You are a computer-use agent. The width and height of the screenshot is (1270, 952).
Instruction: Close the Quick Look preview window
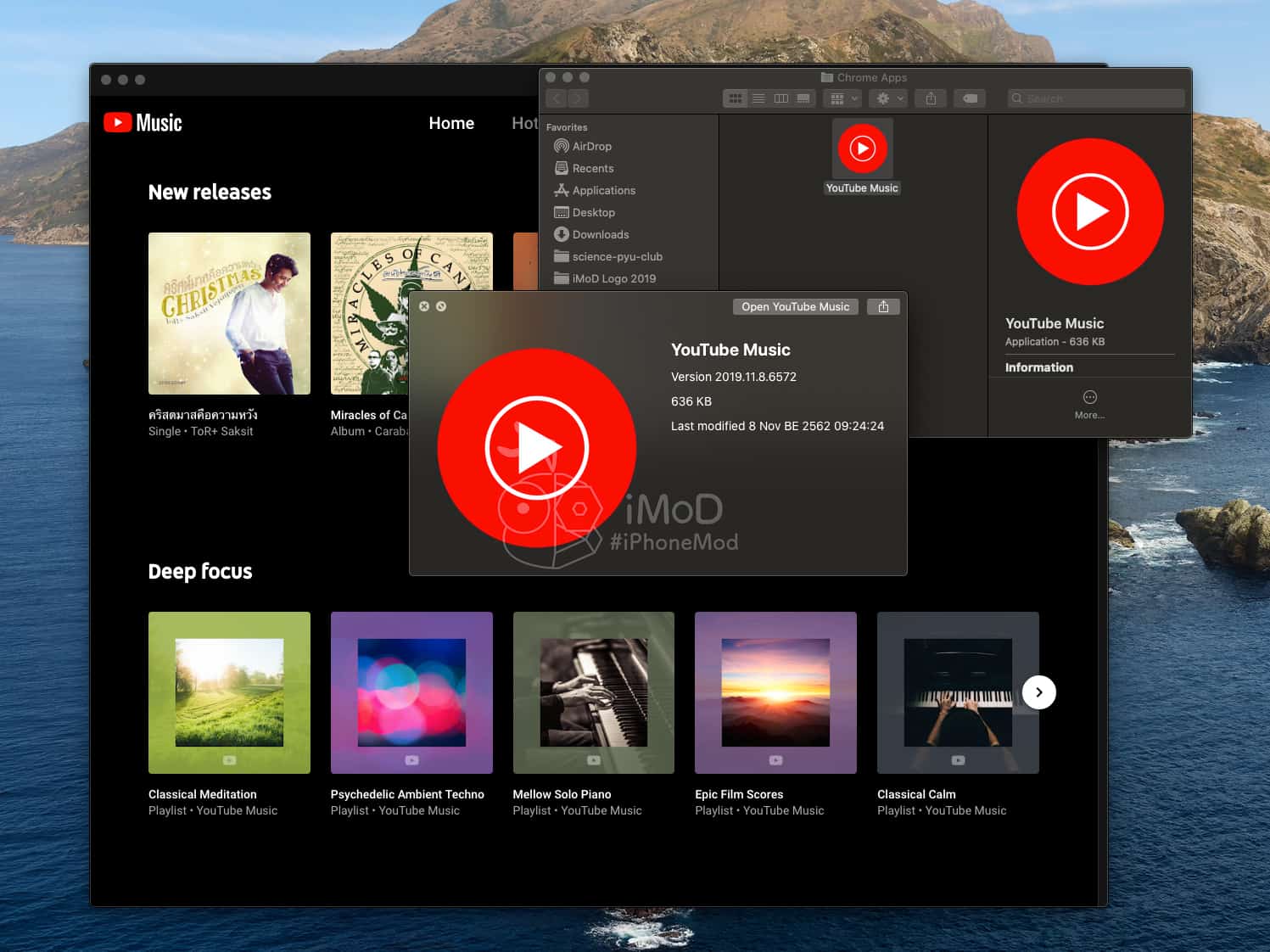(424, 306)
